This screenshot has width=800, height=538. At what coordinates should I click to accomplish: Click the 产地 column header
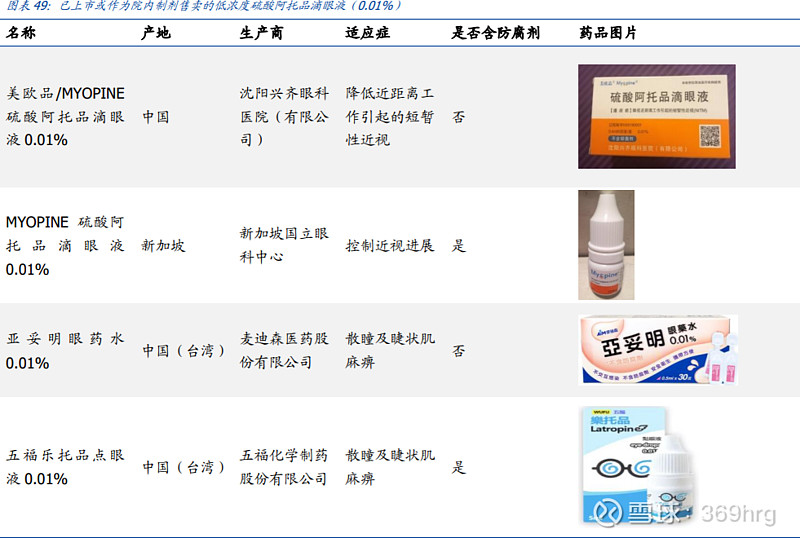(156, 33)
